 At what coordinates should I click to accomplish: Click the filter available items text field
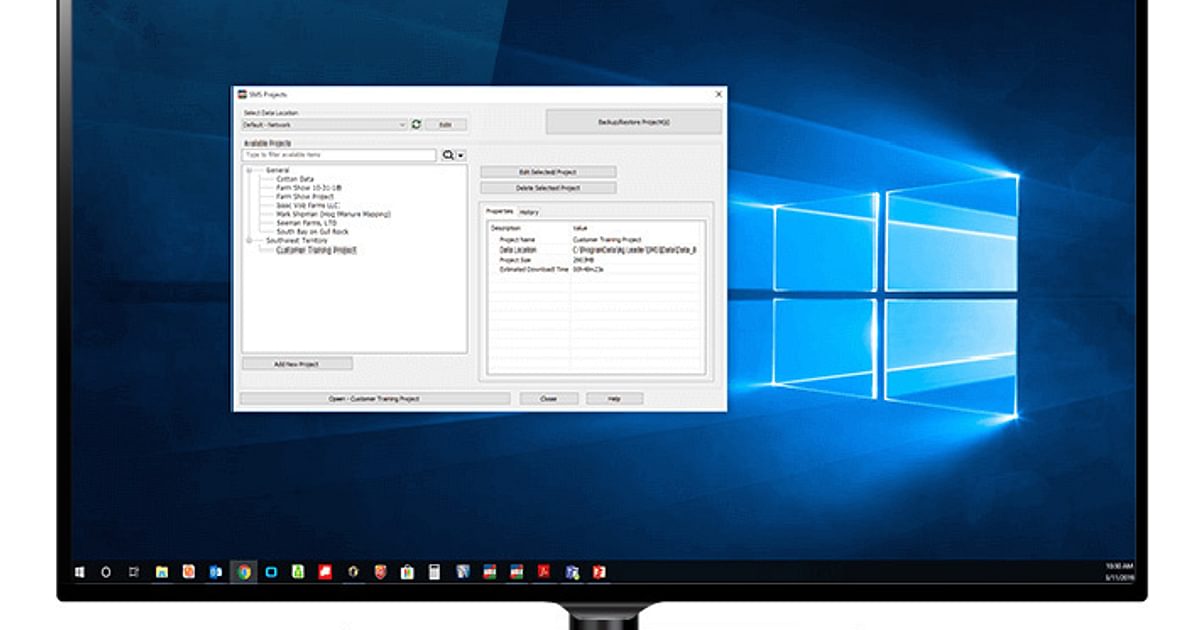tap(338, 156)
